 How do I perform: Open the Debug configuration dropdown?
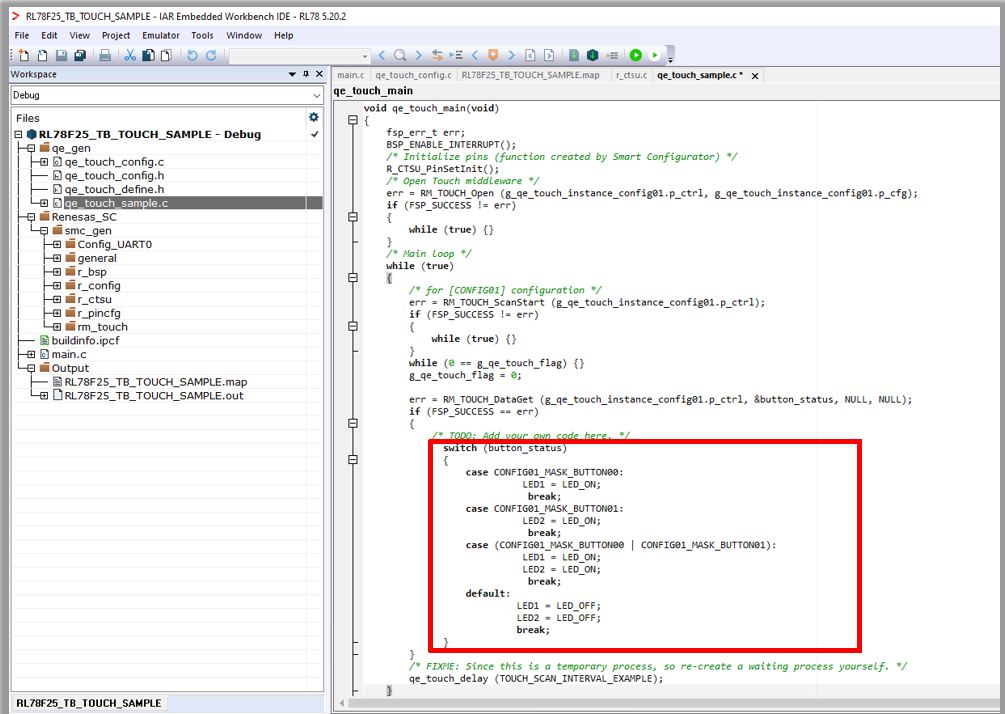(x=315, y=95)
